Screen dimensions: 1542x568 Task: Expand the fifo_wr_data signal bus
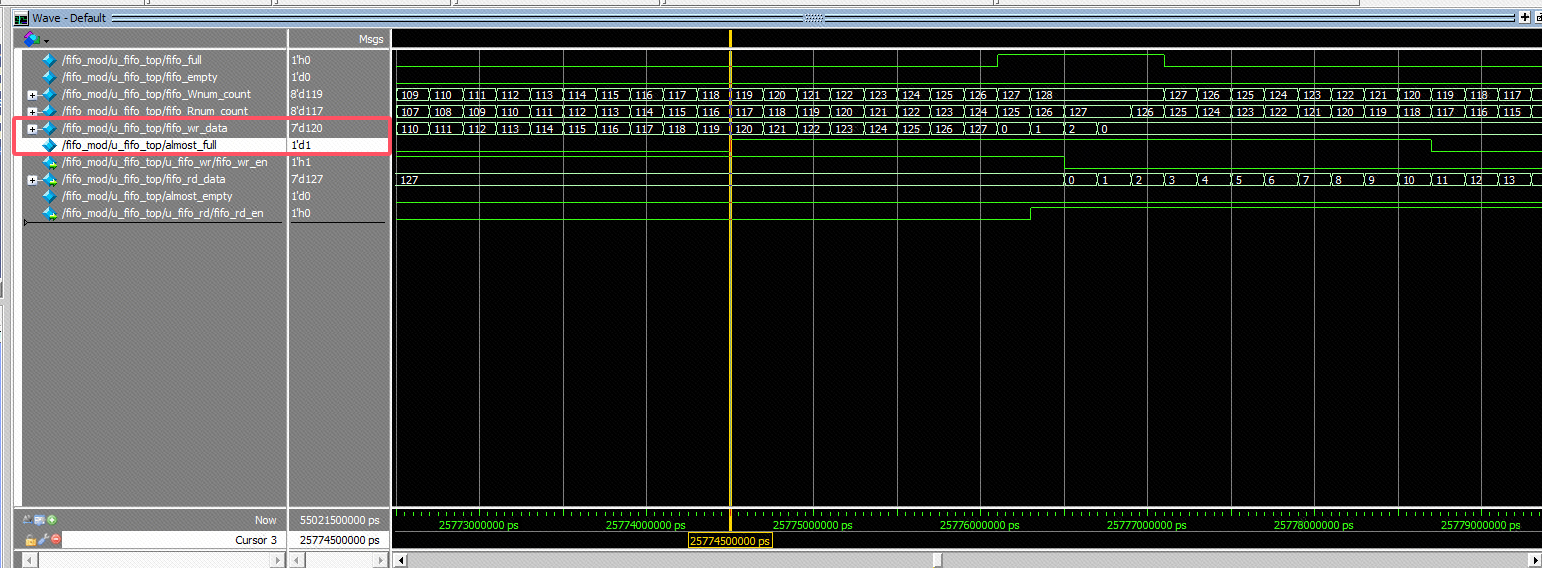point(32,129)
